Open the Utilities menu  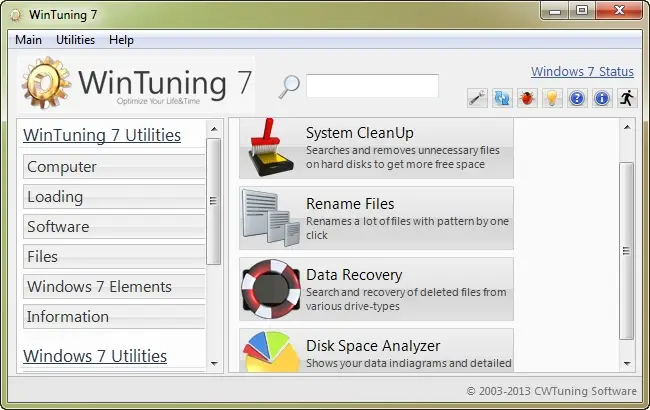tap(75, 40)
